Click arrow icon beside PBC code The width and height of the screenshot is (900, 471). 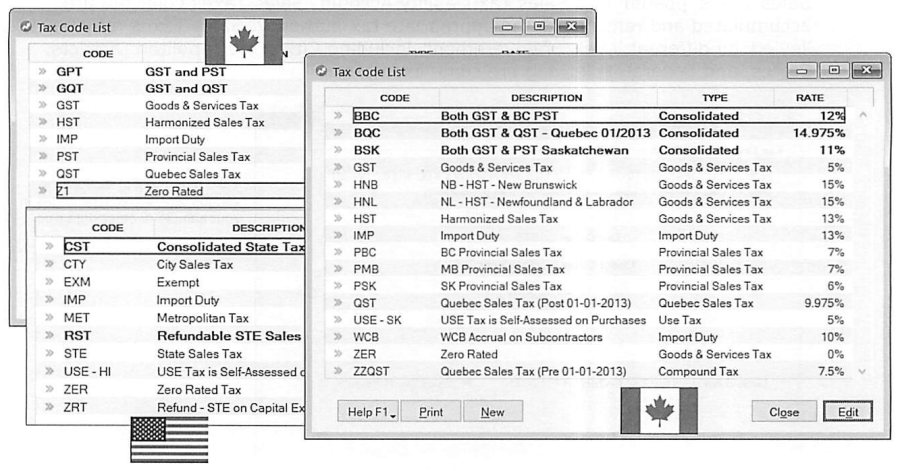click(x=339, y=252)
